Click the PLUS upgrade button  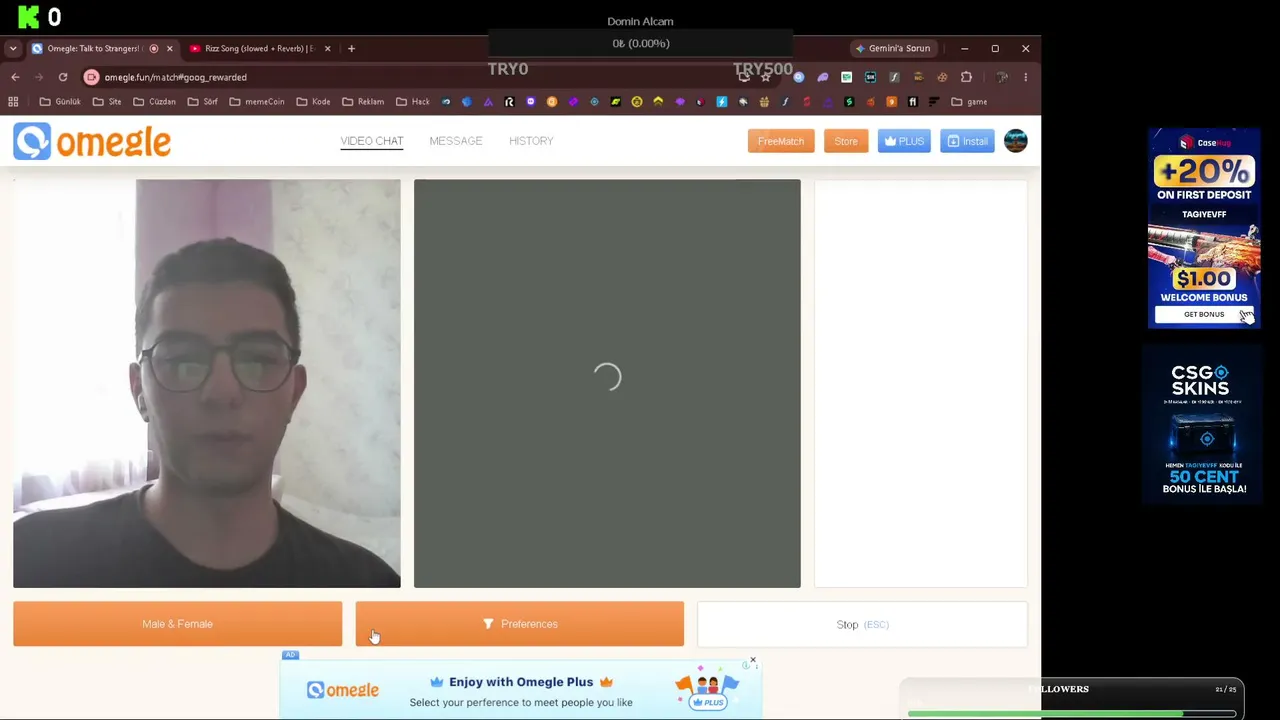tap(904, 141)
